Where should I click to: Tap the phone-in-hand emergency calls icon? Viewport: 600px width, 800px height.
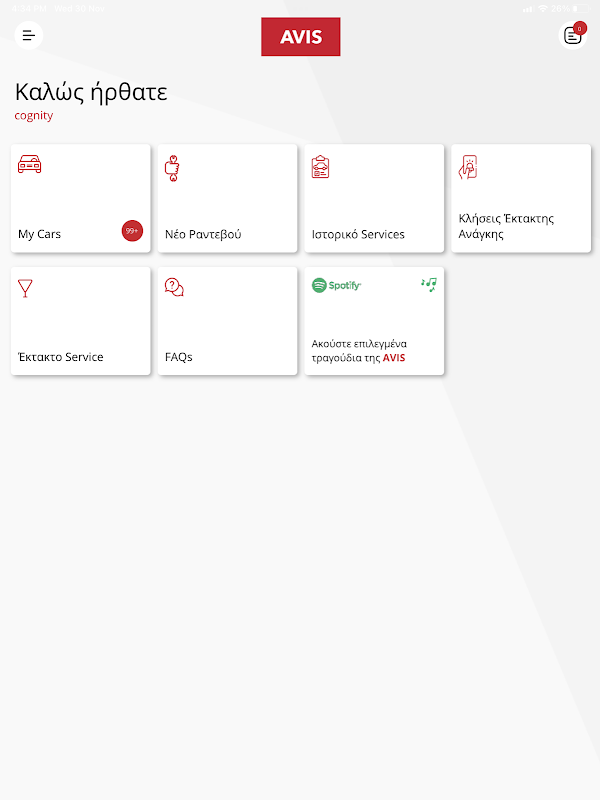(468, 167)
